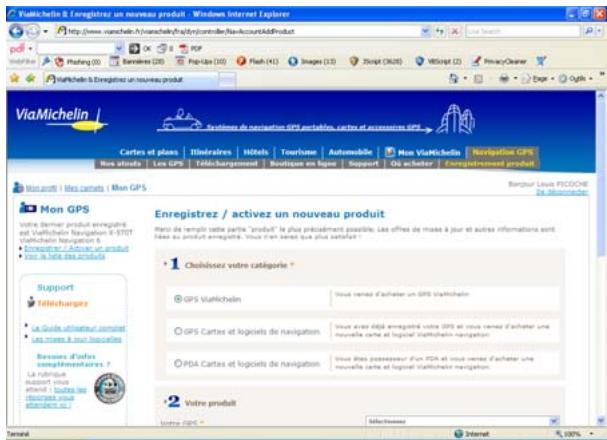Open the zoom level 100% dropdown
This screenshot has width=607, height=440.
click(x=591, y=433)
